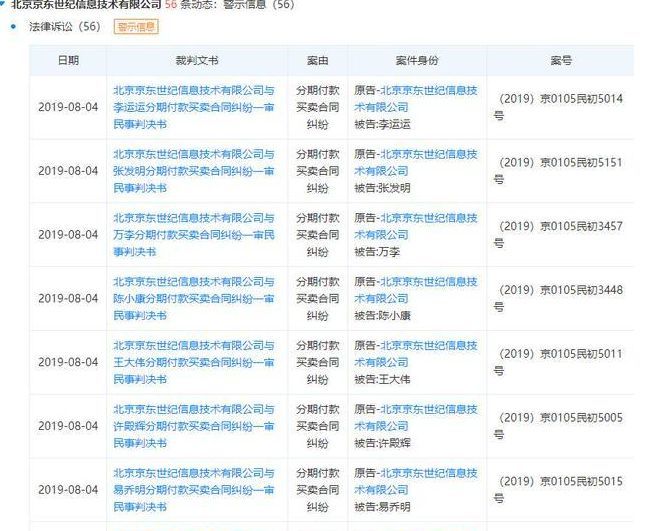The image size is (657, 531).
Task: Click 分期付款买卖合同纠纷 cause in 易乔明 row
Action: (318, 490)
